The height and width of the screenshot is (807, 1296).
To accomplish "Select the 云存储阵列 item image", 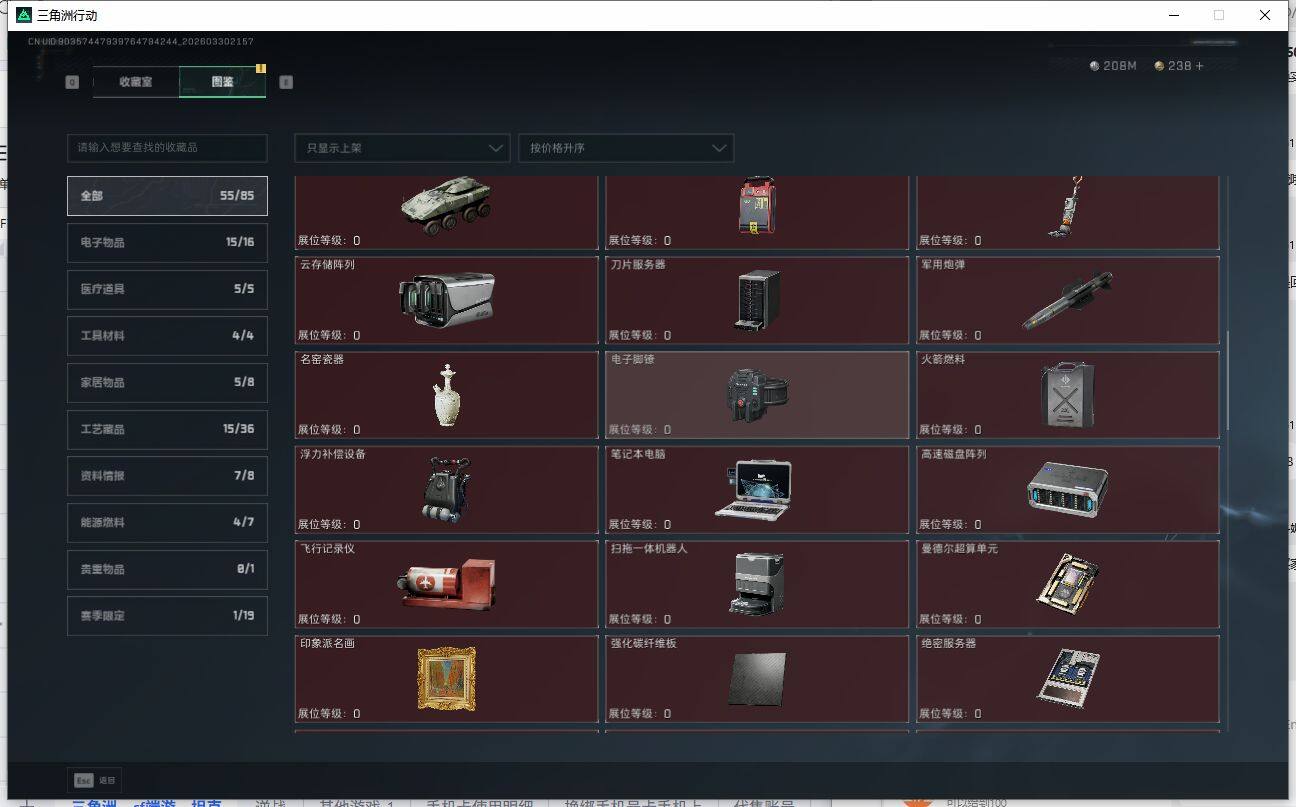I will pos(446,301).
